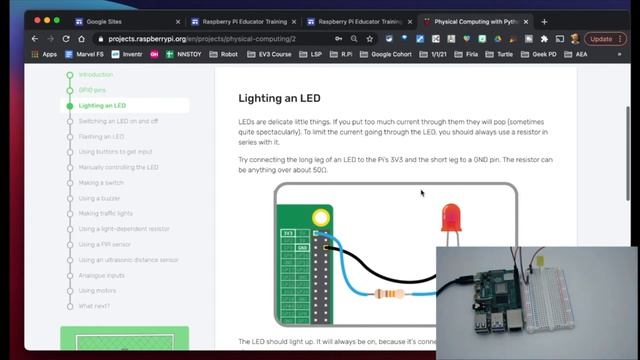Open the Firia bookmarks folder

[466, 54]
